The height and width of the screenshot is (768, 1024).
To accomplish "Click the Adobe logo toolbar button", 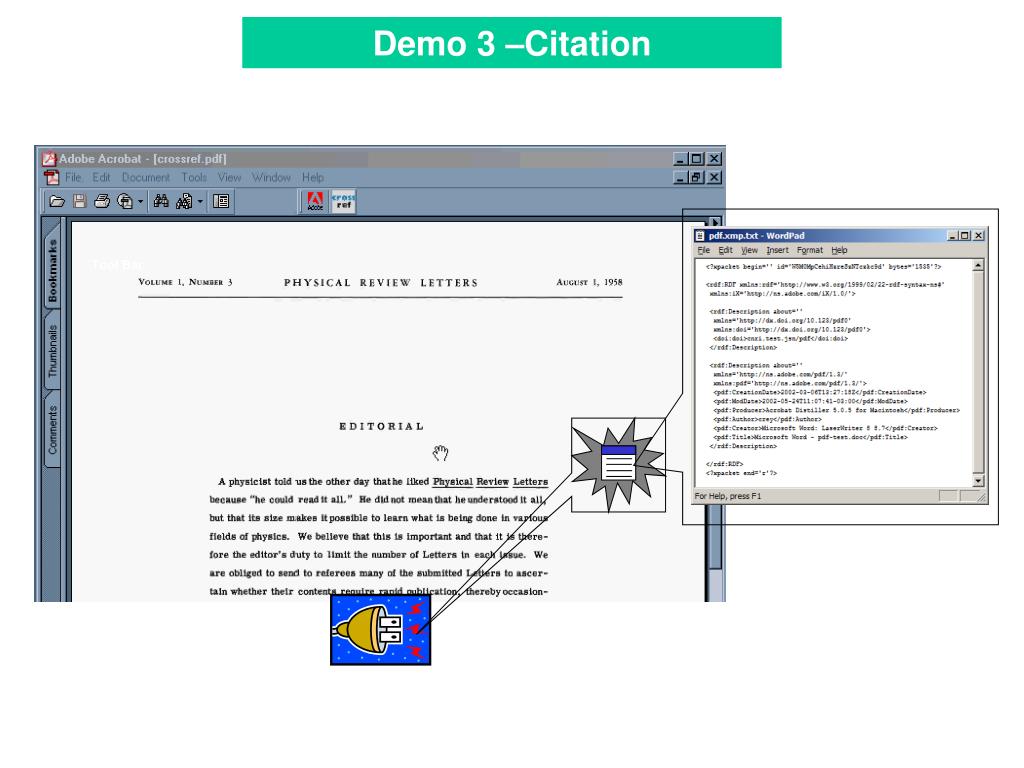I will [315, 201].
